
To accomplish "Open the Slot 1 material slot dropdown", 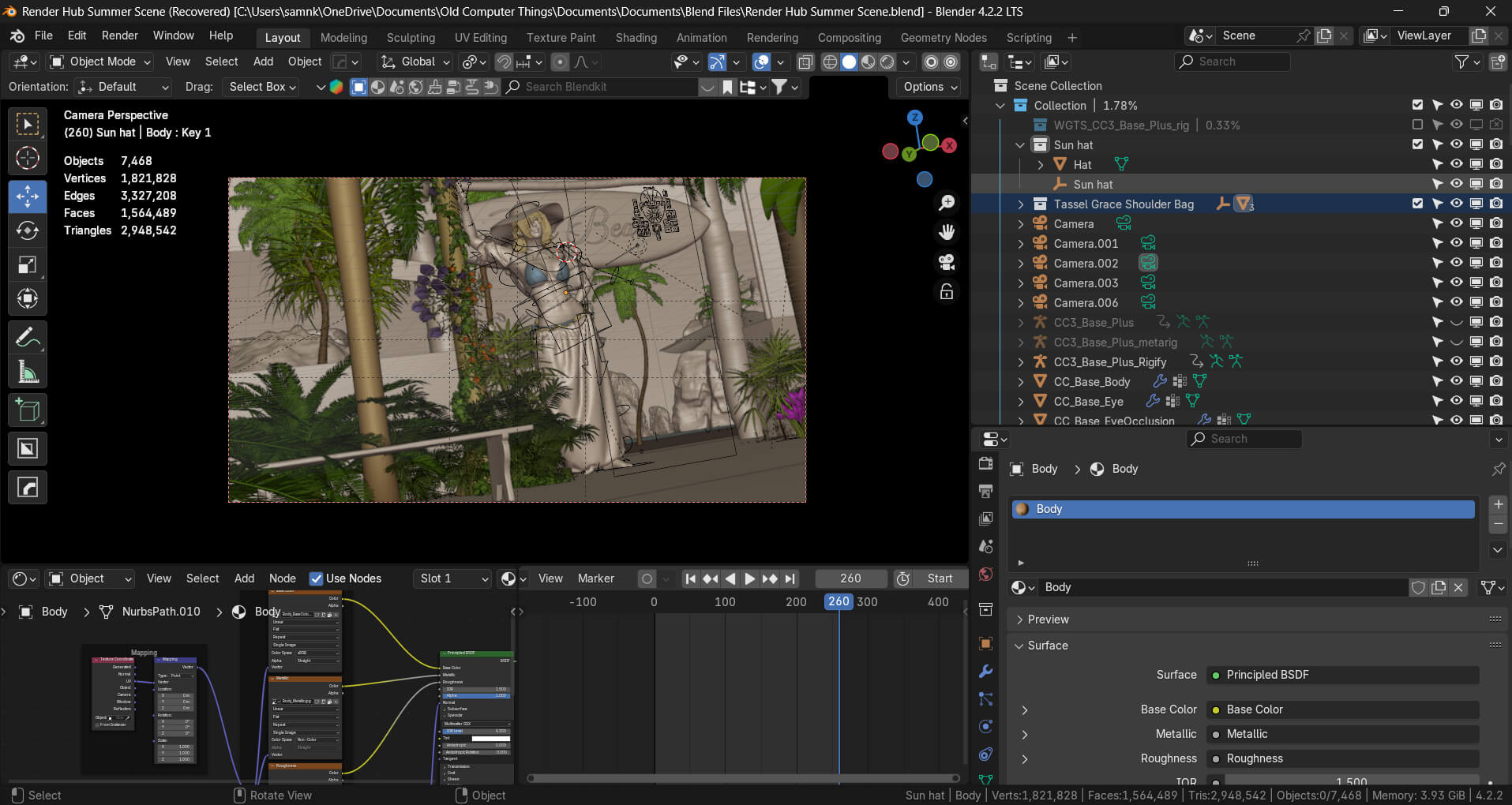I will (x=454, y=578).
